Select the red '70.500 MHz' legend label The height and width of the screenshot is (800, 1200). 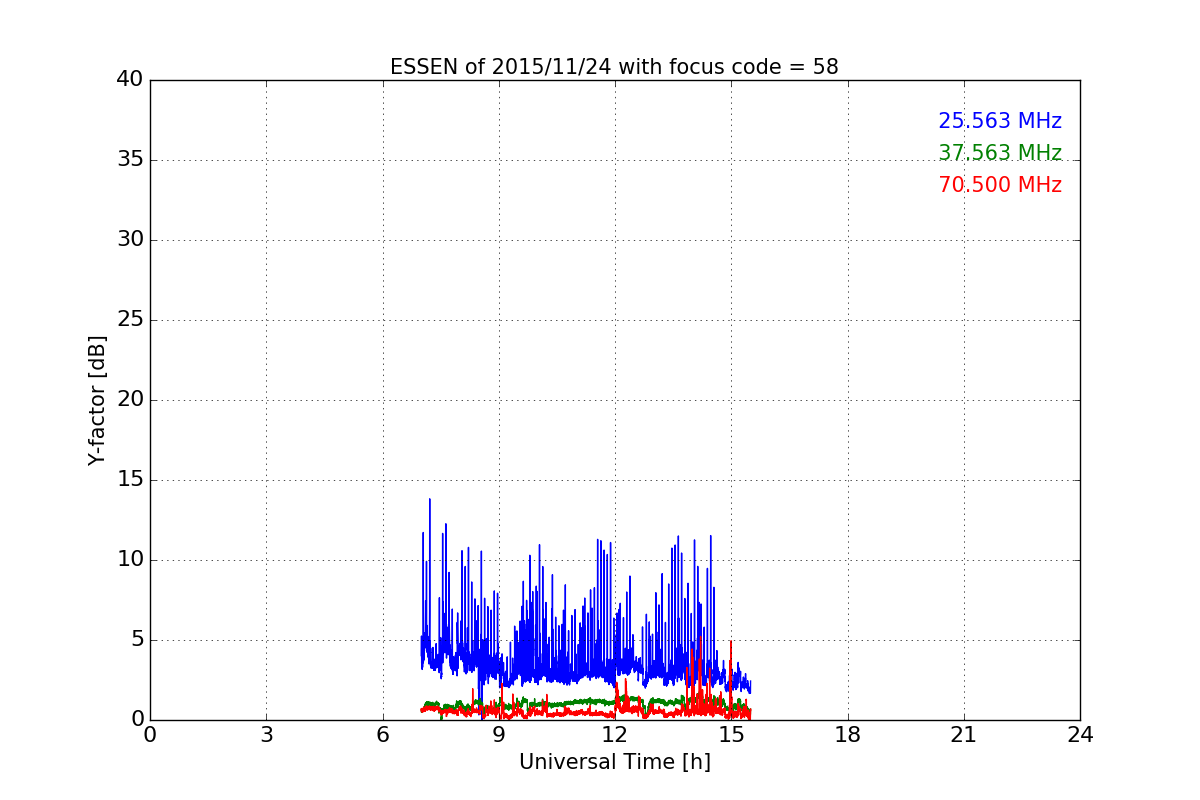tap(1000, 185)
